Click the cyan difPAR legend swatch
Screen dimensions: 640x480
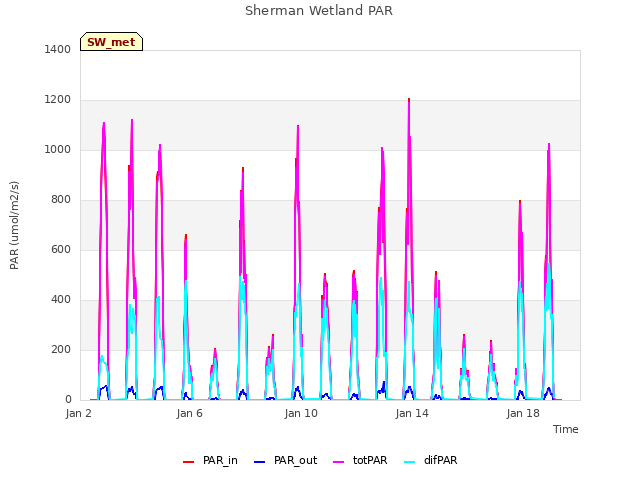pyautogui.click(x=409, y=462)
